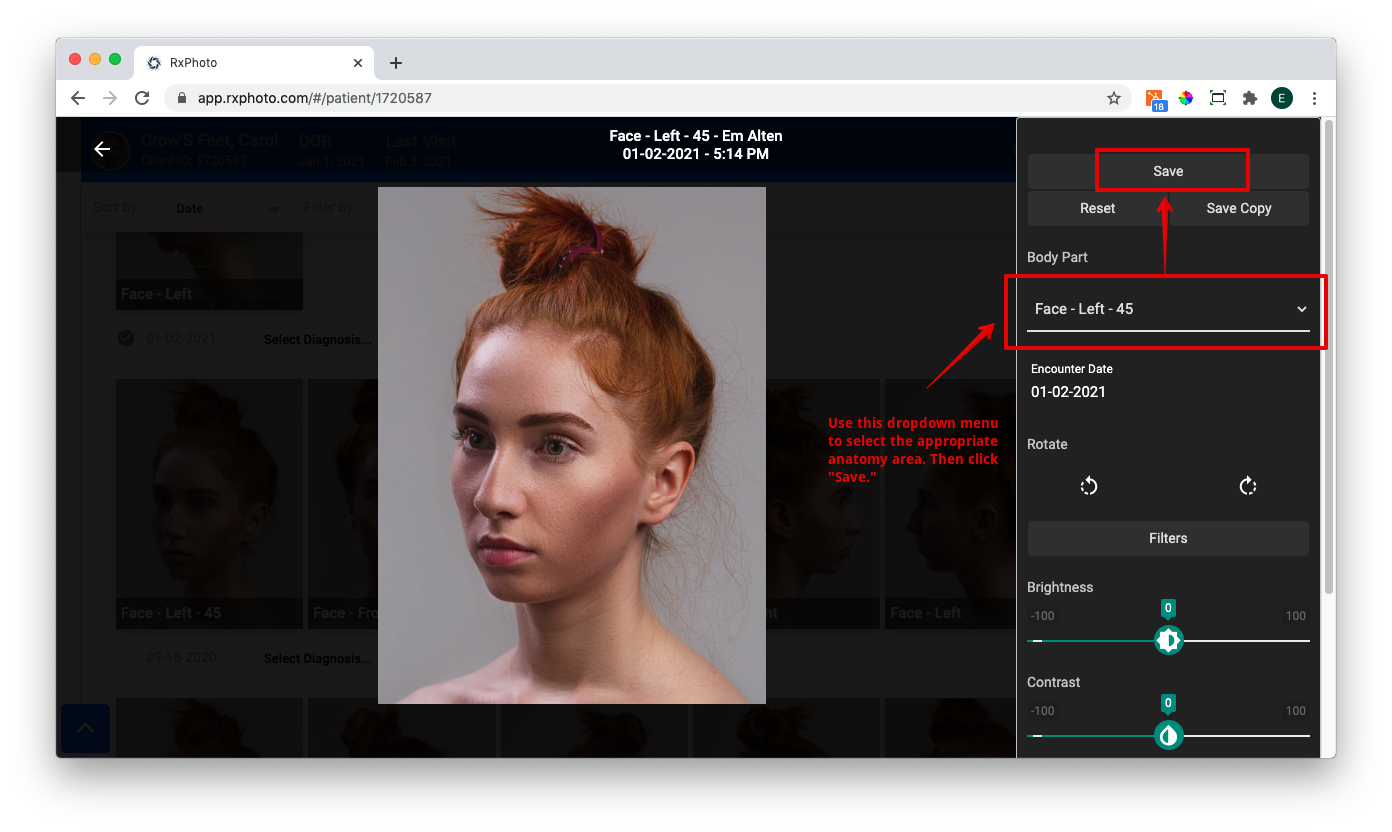Click the timestamp '01-02-2021 - 5:14 PM'
1392x832 pixels.
(695, 154)
